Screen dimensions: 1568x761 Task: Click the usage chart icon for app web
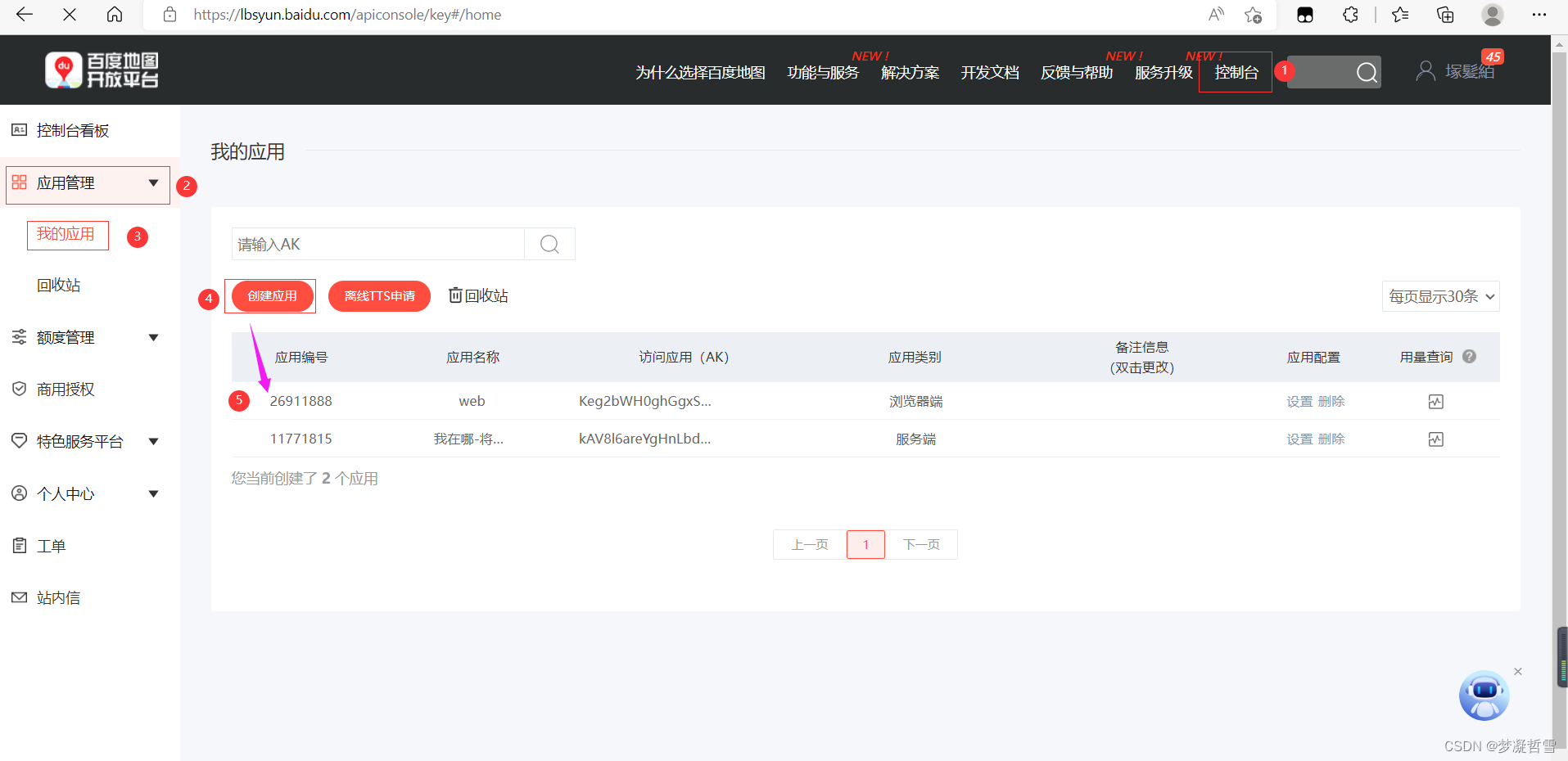click(1436, 401)
